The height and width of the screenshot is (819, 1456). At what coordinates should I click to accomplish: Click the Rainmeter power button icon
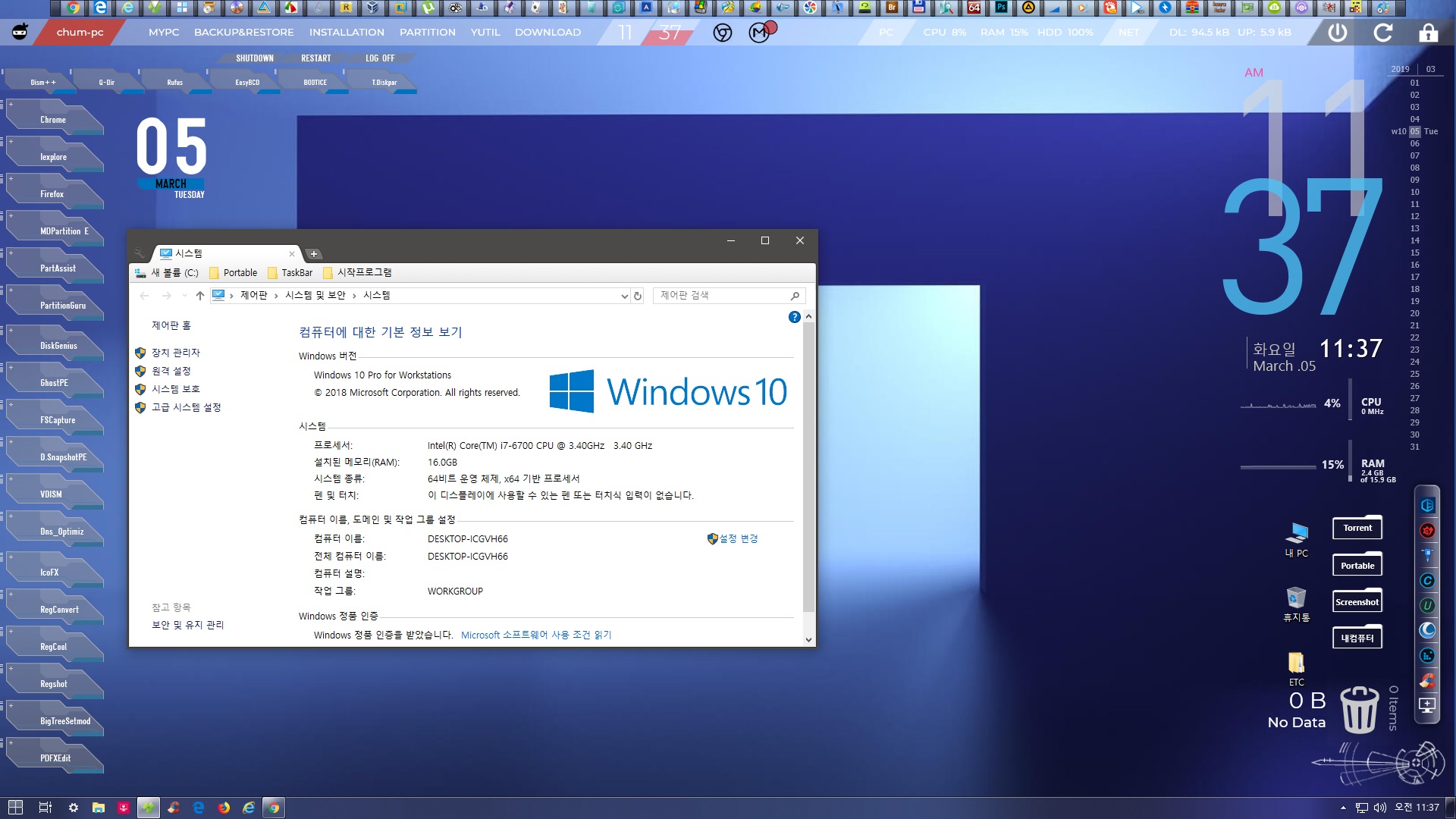(1338, 33)
